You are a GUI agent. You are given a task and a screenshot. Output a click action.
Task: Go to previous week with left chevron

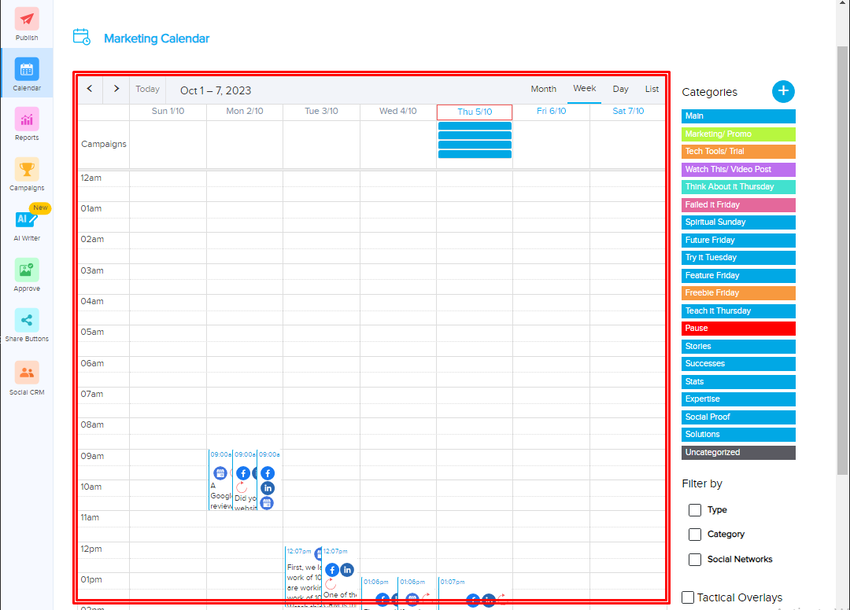click(90, 89)
